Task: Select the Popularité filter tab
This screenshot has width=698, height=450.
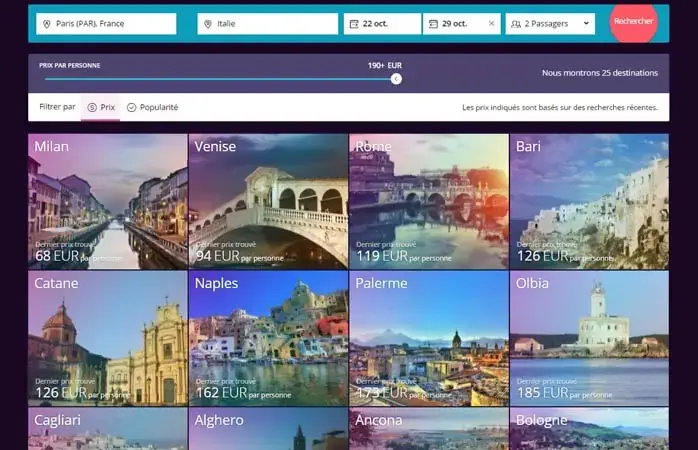Action: pos(153,107)
